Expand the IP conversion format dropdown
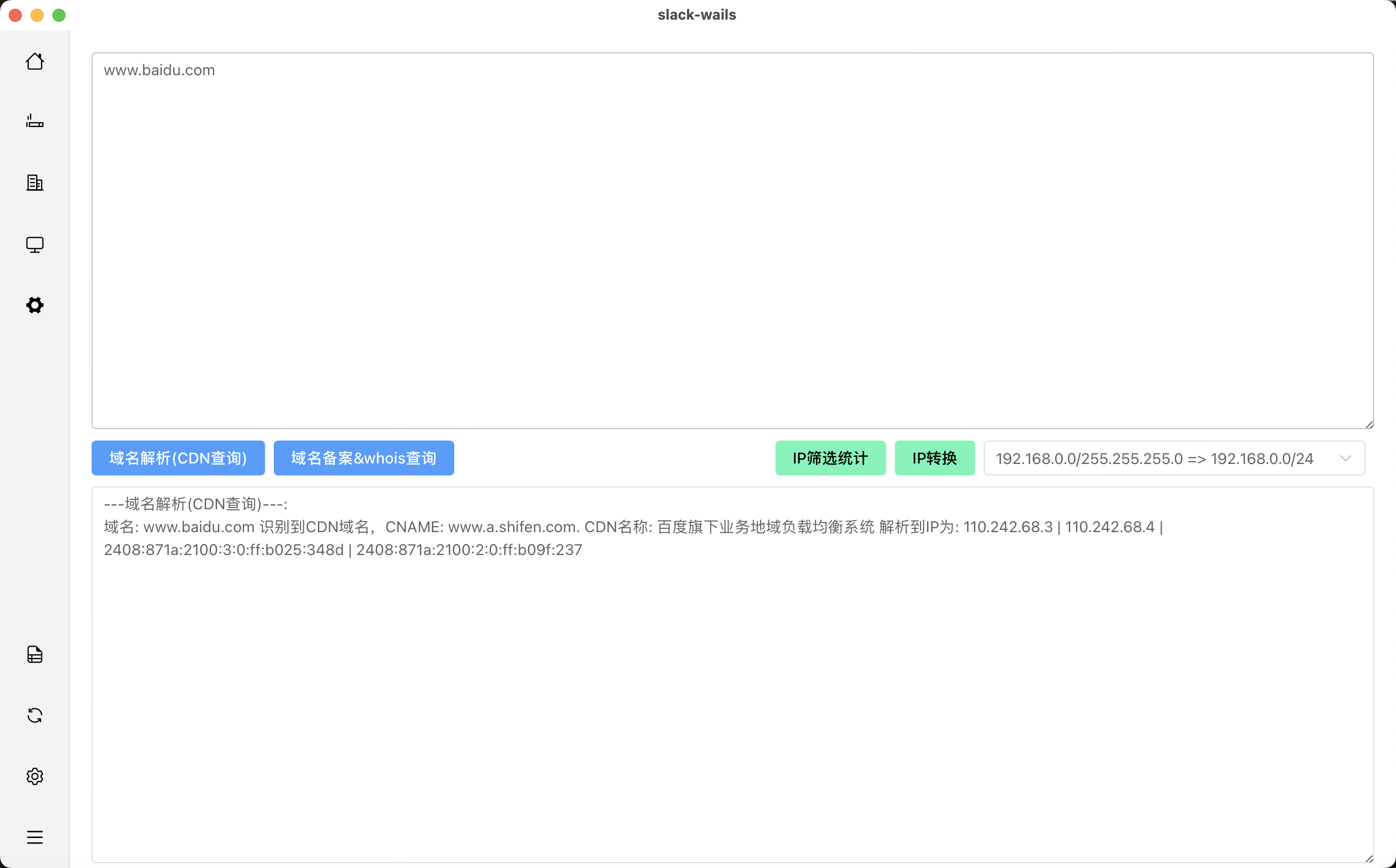This screenshot has width=1396, height=868. (1154, 458)
